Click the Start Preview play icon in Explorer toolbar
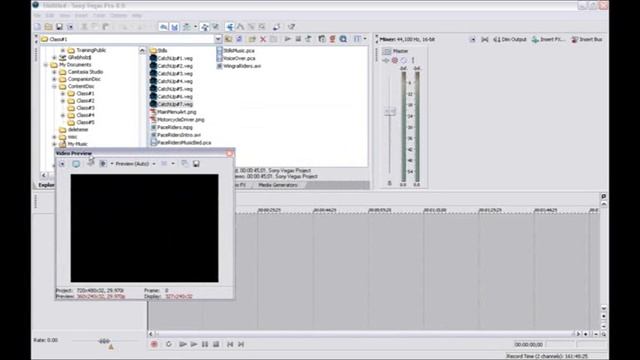Screen dimensions: 640x360 tap(288, 39)
